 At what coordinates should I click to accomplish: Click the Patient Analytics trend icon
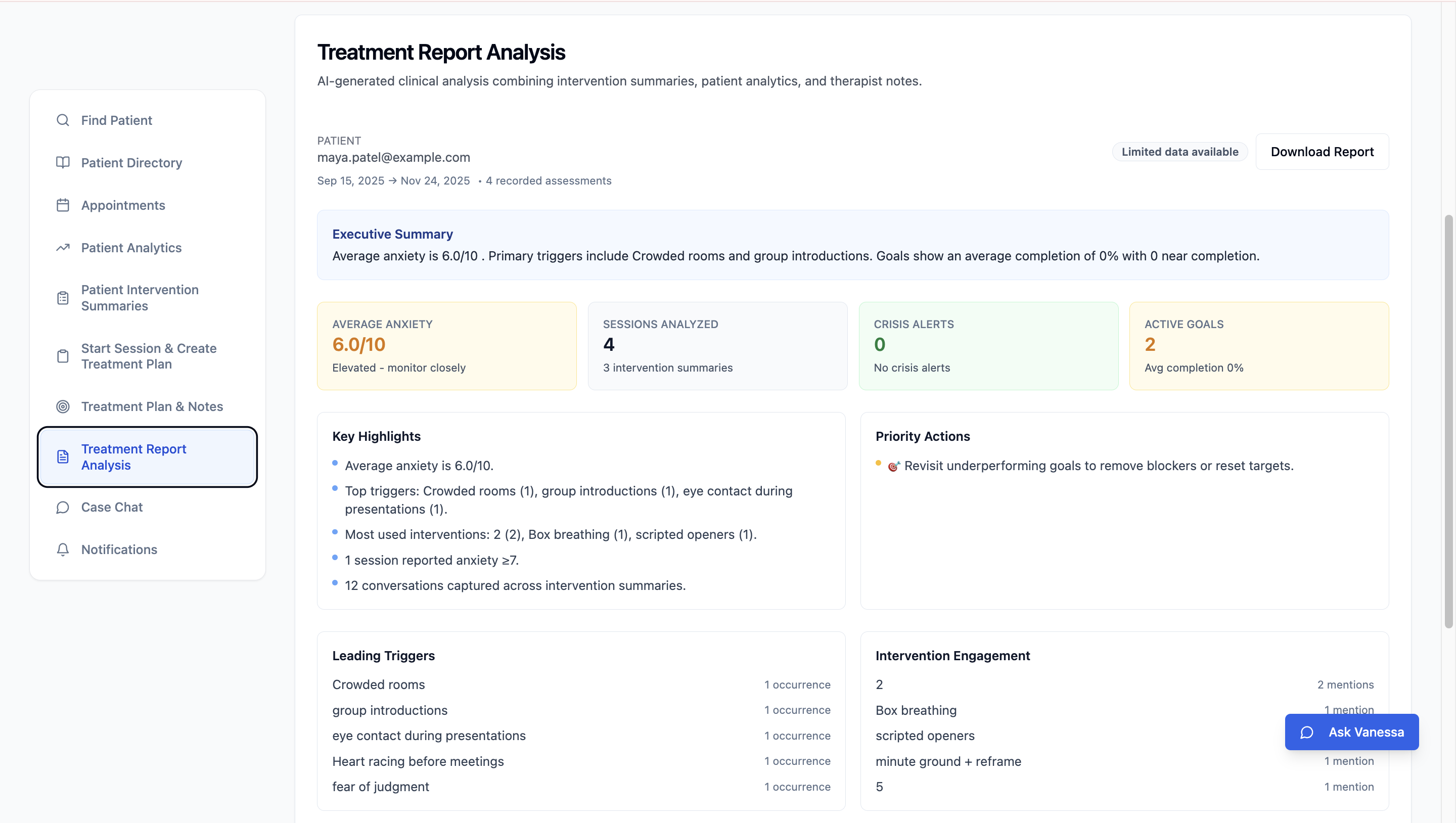tap(63, 248)
